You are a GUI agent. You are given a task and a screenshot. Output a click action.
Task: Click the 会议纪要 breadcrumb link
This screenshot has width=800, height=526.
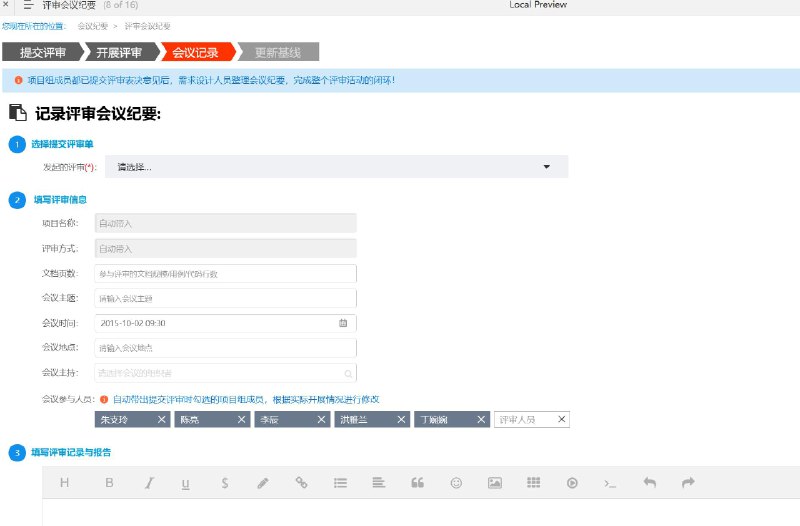92,26
